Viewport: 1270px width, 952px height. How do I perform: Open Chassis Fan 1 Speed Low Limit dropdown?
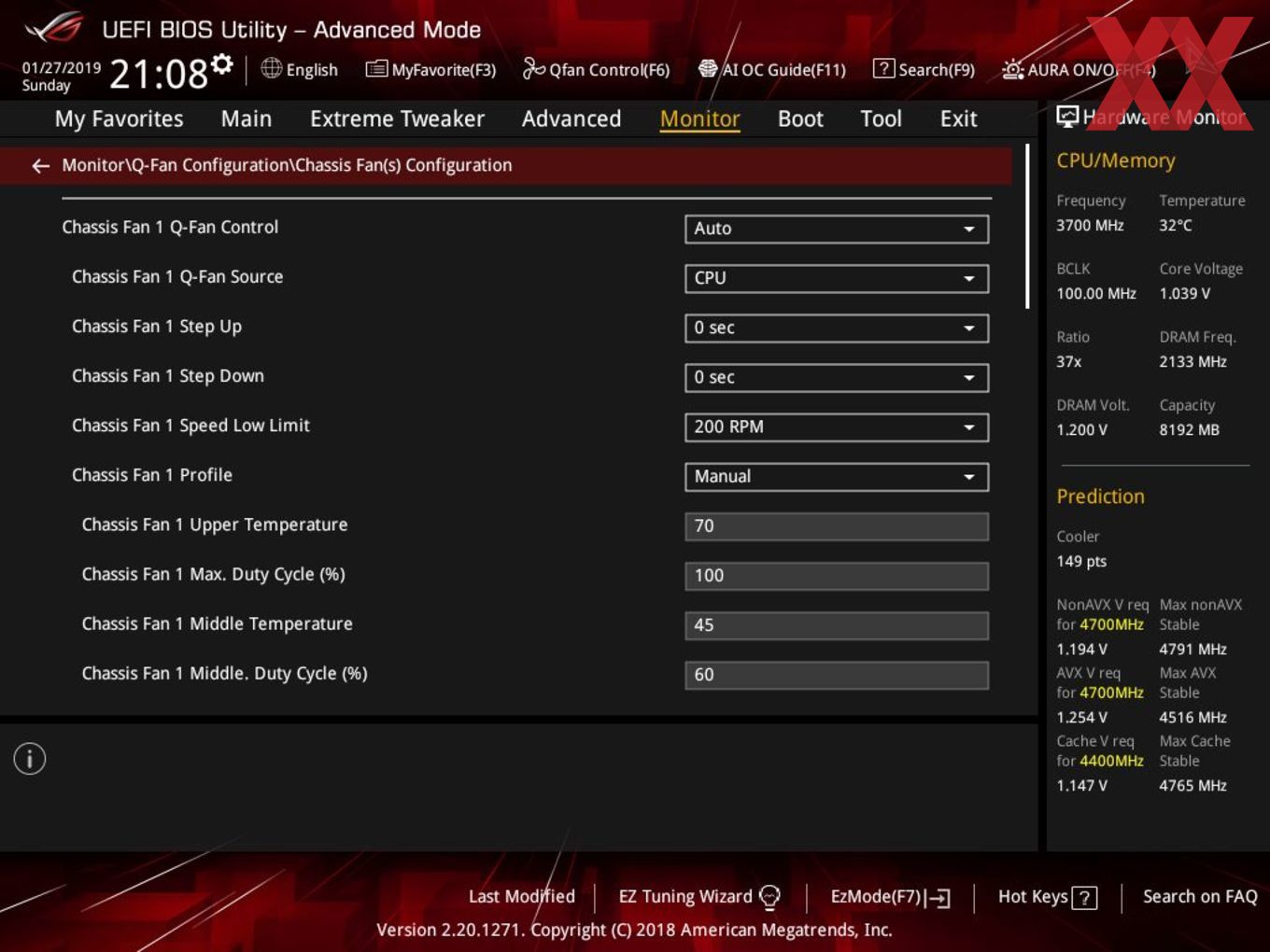pyautogui.click(x=837, y=427)
